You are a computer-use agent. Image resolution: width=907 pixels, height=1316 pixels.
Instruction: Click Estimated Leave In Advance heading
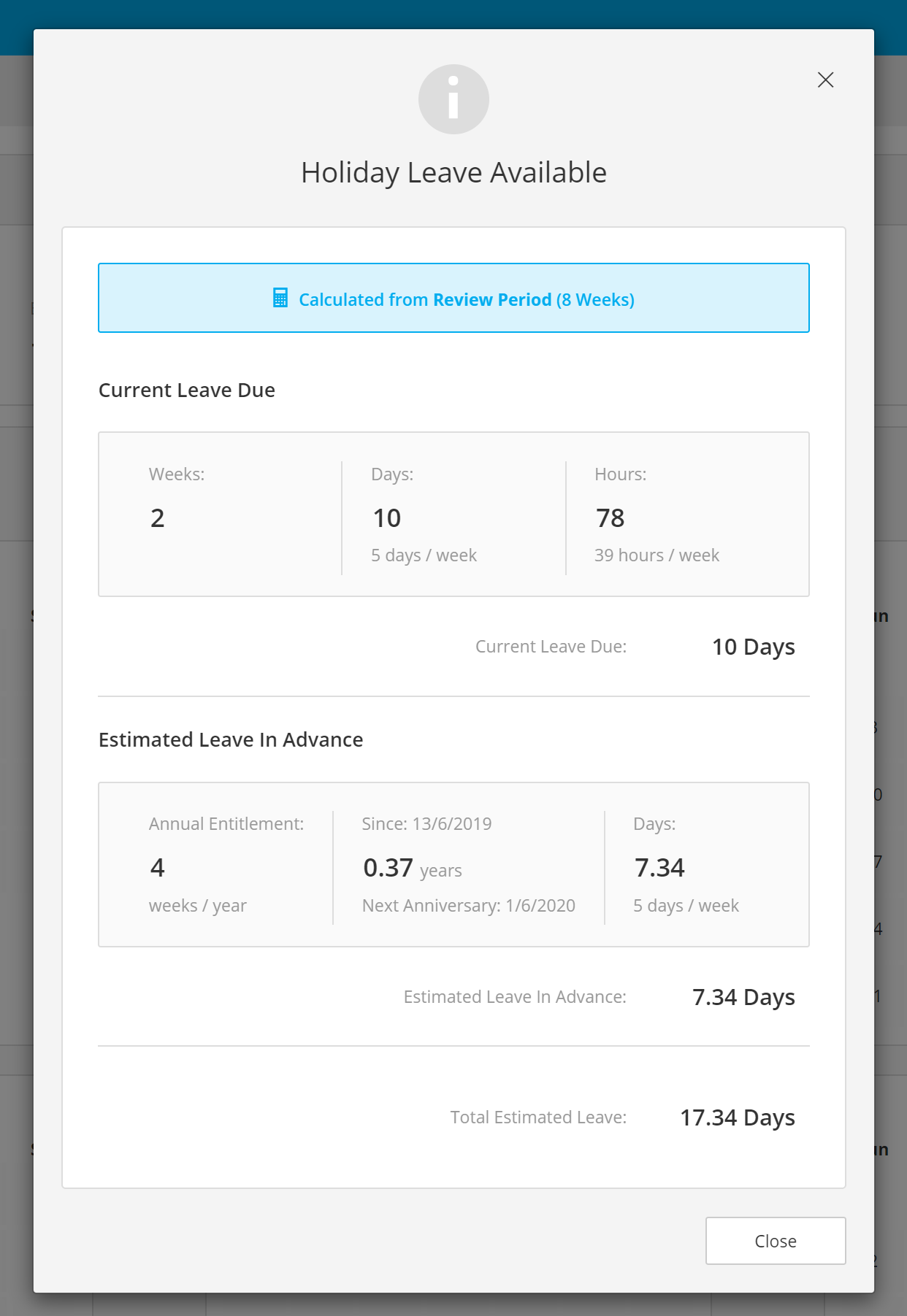click(x=231, y=740)
